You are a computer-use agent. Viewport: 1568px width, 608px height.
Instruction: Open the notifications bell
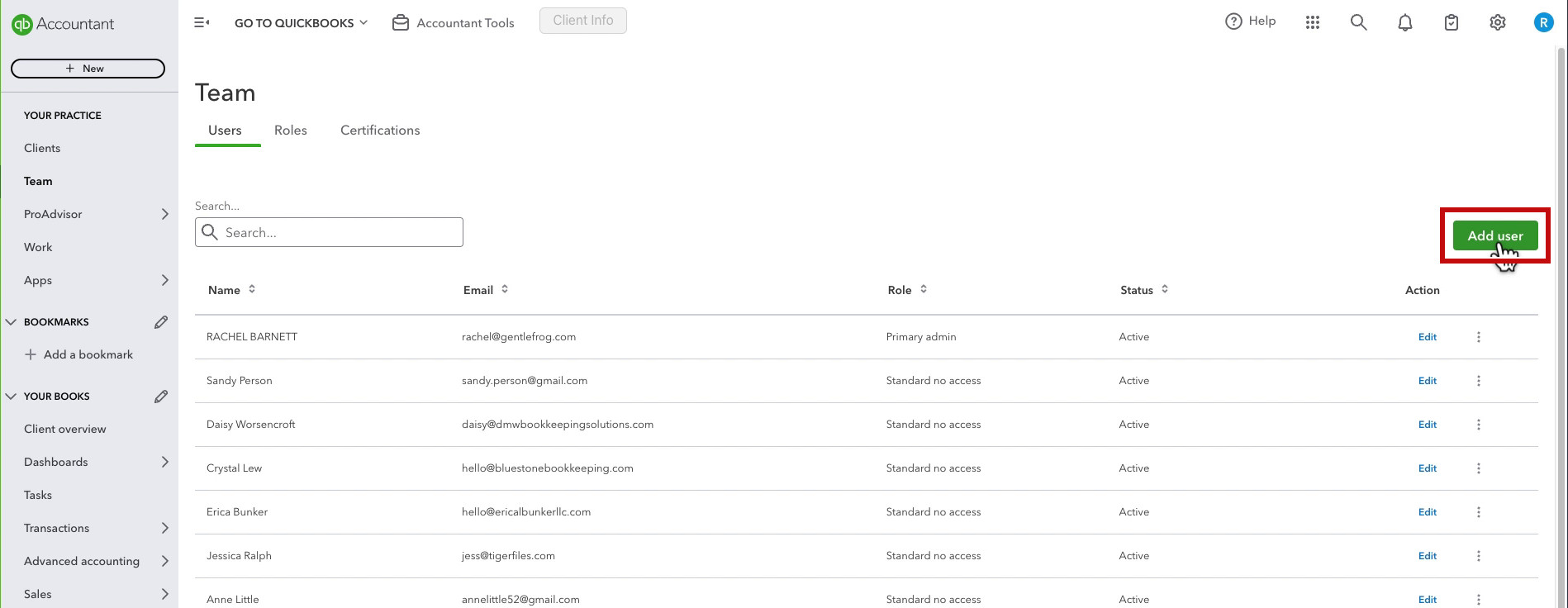click(x=1405, y=22)
